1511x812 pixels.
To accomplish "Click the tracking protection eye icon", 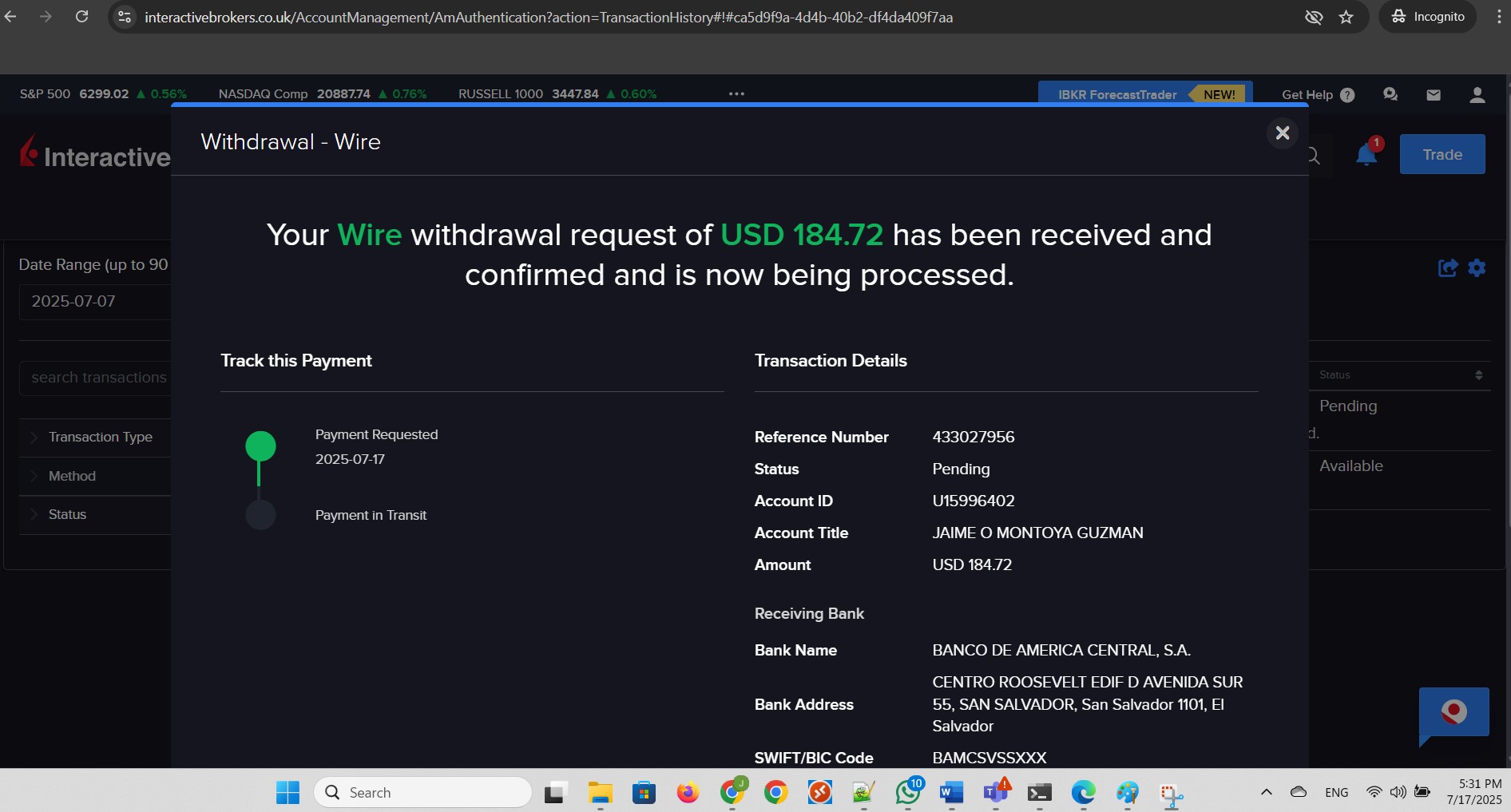I will (1313, 17).
